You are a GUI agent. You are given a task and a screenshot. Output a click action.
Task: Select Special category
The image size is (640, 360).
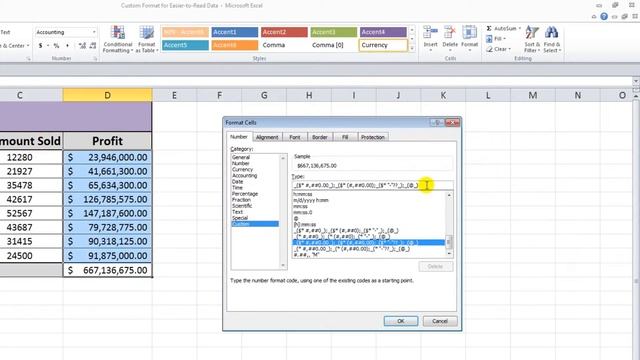pyautogui.click(x=240, y=218)
